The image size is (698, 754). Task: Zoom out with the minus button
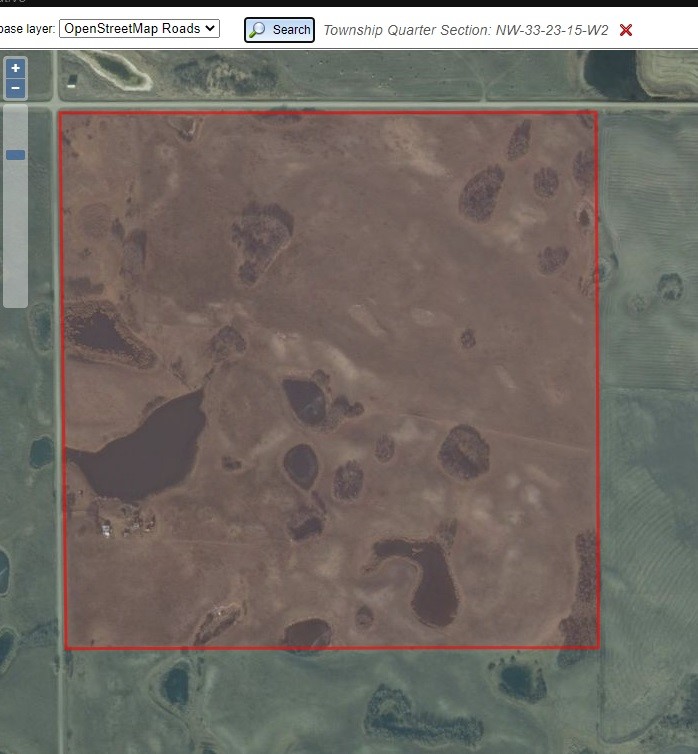pyautogui.click(x=15, y=88)
